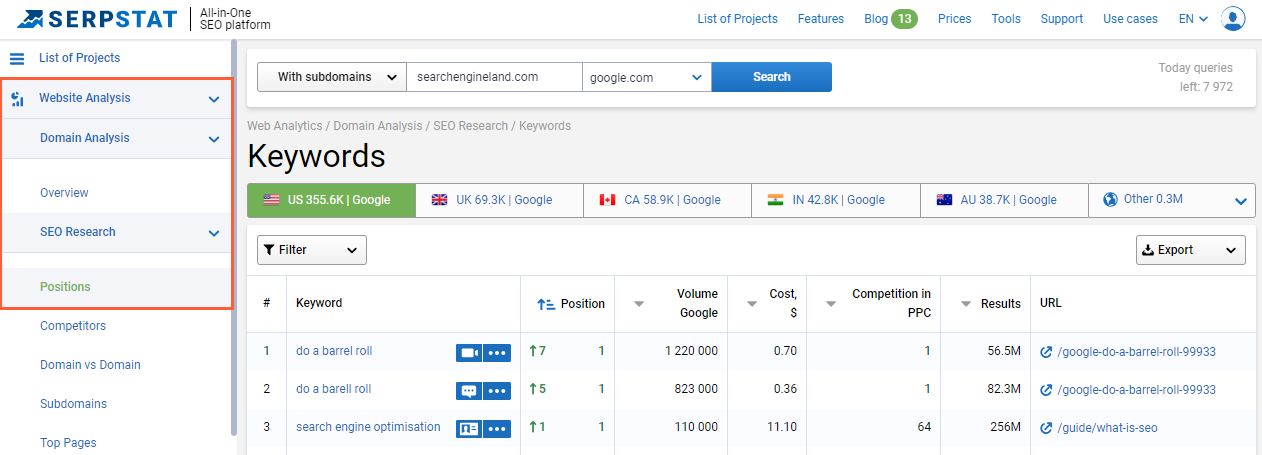Click the sort triangle beside Results
Viewport: 1262px width, 455px height.
click(965, 304)
